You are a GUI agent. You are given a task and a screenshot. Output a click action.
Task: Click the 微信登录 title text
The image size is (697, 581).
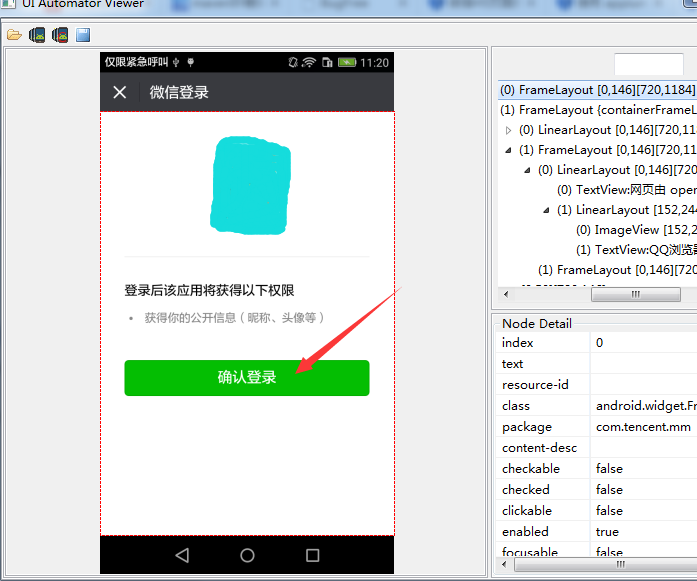coord(179,92)
